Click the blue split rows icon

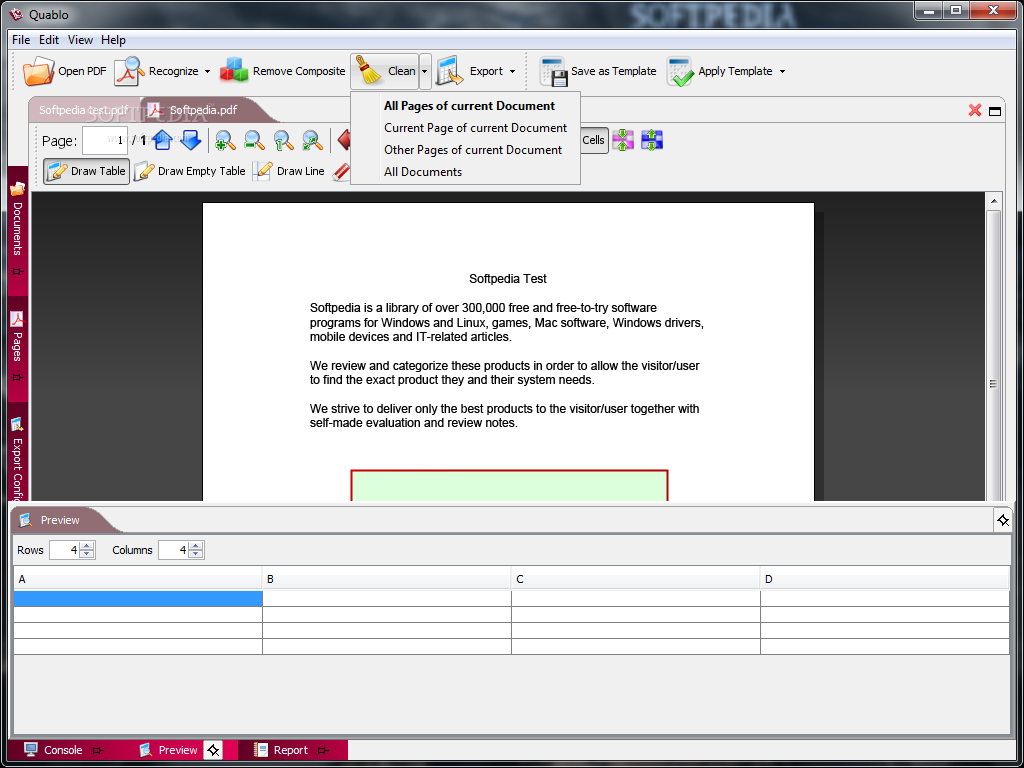pyautogui.click(x=652, y=140)
